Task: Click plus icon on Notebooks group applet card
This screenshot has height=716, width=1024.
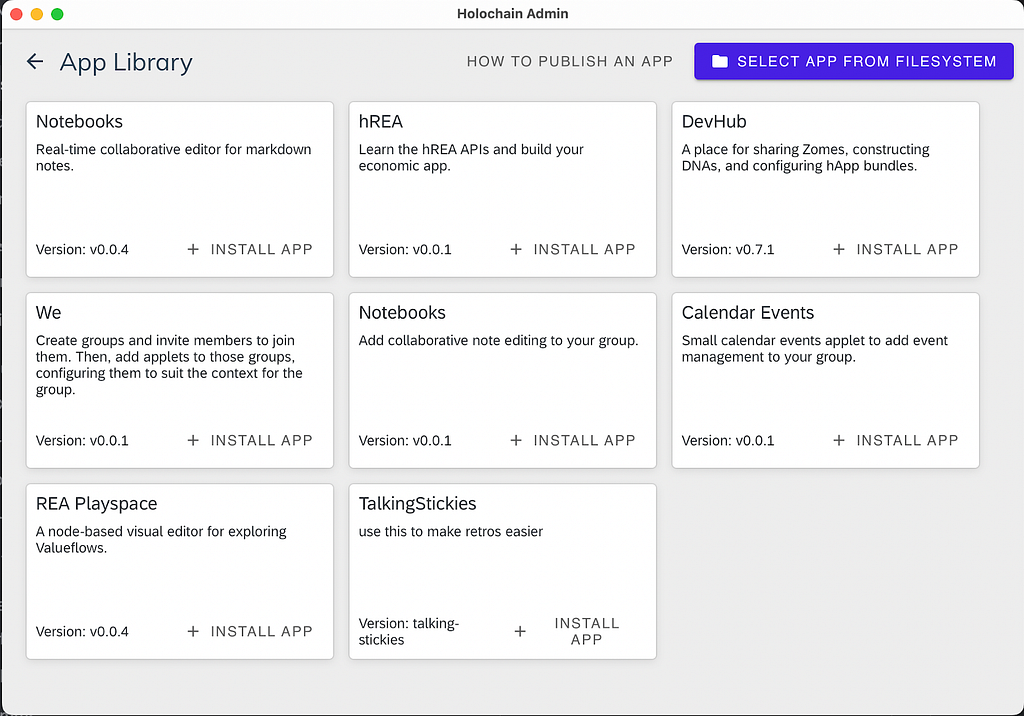Action: (516, 440)
